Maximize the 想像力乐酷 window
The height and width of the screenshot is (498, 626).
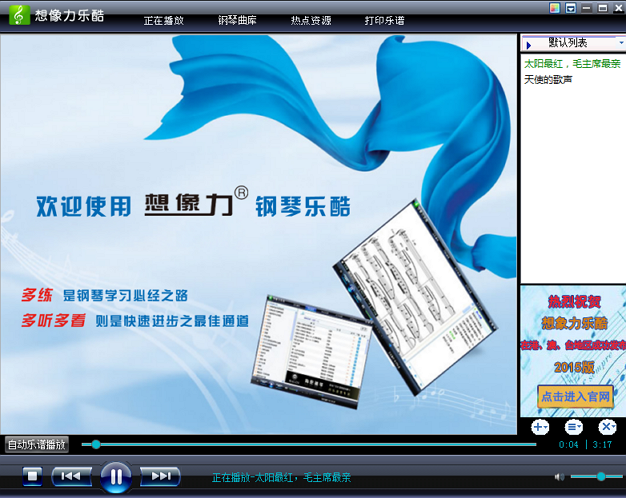coord(603,8)
